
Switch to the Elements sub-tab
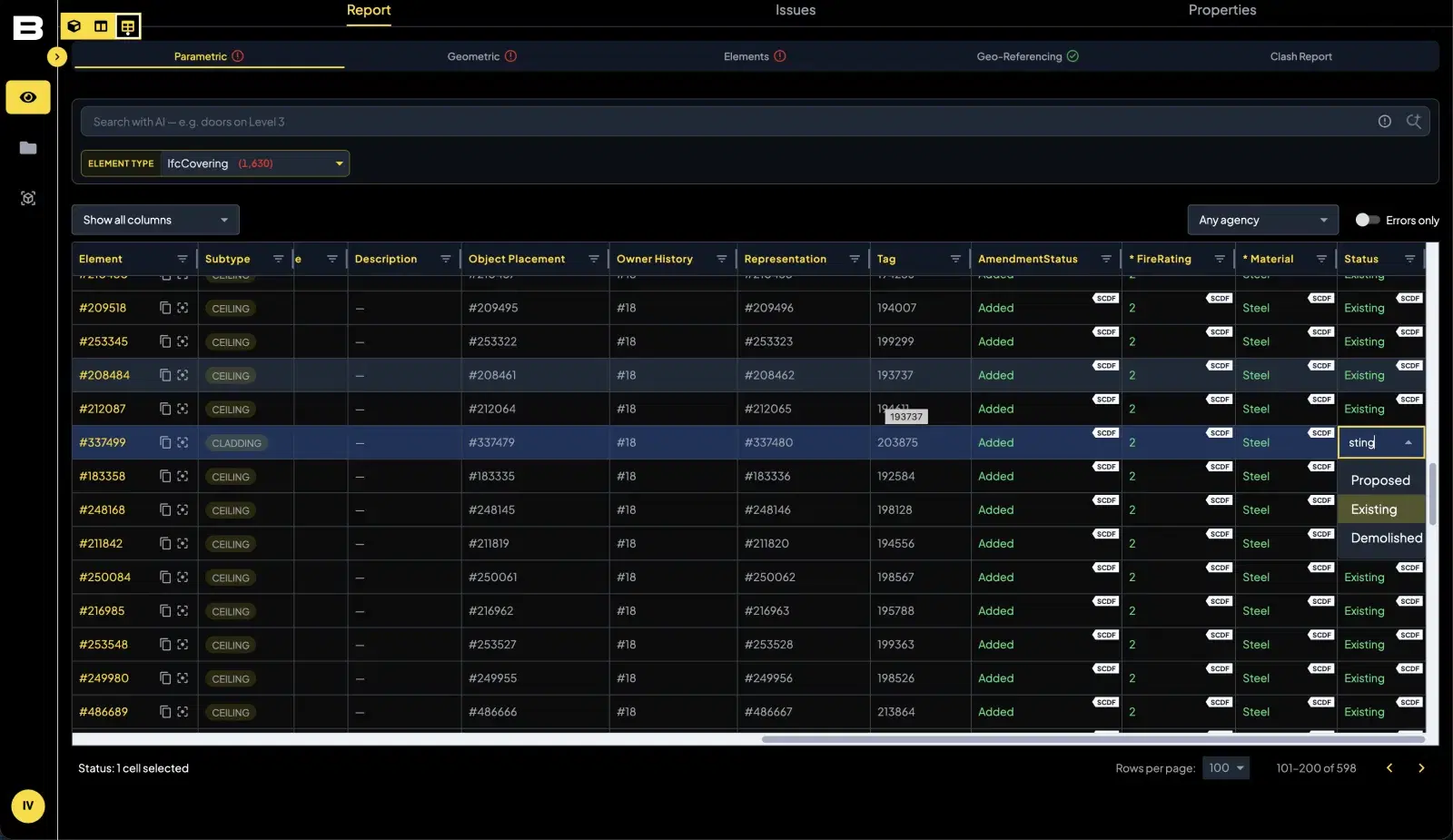pyautogui.click(x=755, y=56)
